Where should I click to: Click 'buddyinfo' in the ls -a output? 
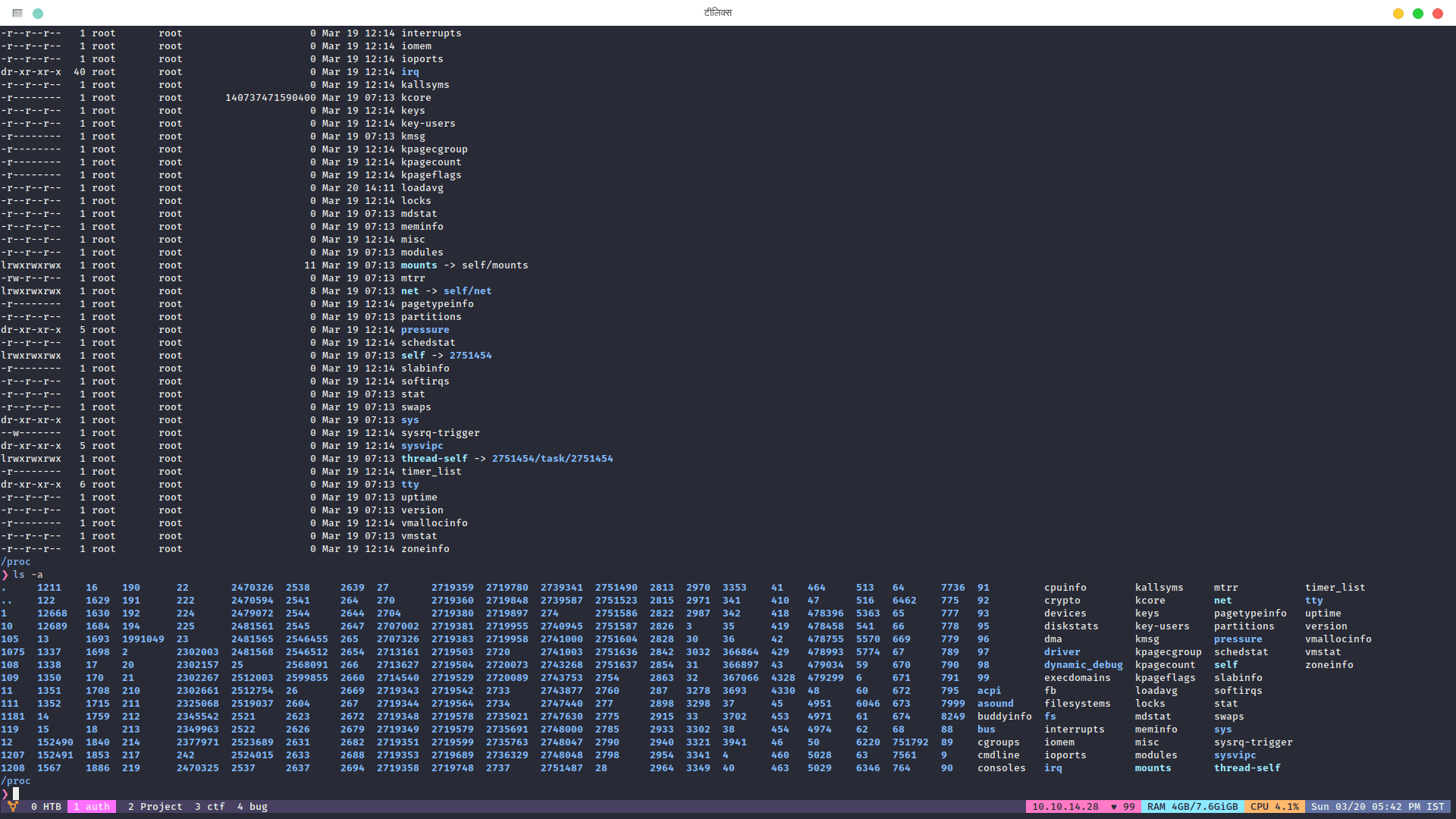pyautogui.click(x=1005, y=717)
